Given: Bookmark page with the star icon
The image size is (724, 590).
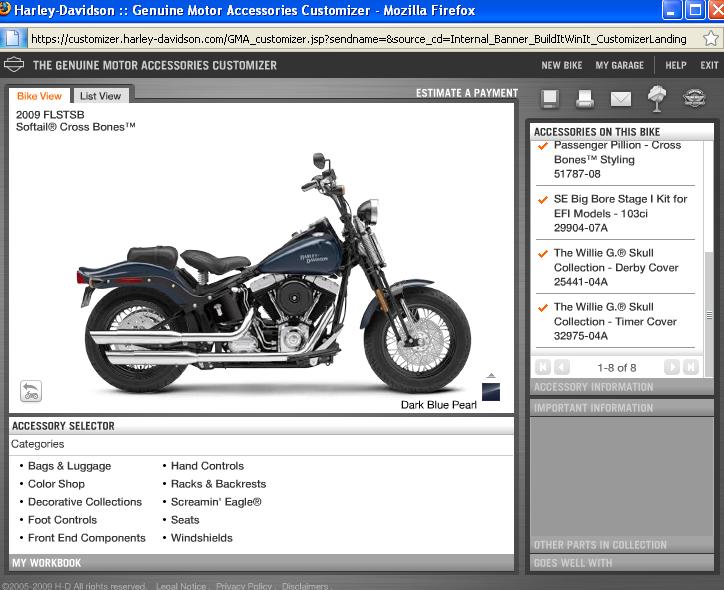Looking at the screenshot, I should (x=711, y=38).
